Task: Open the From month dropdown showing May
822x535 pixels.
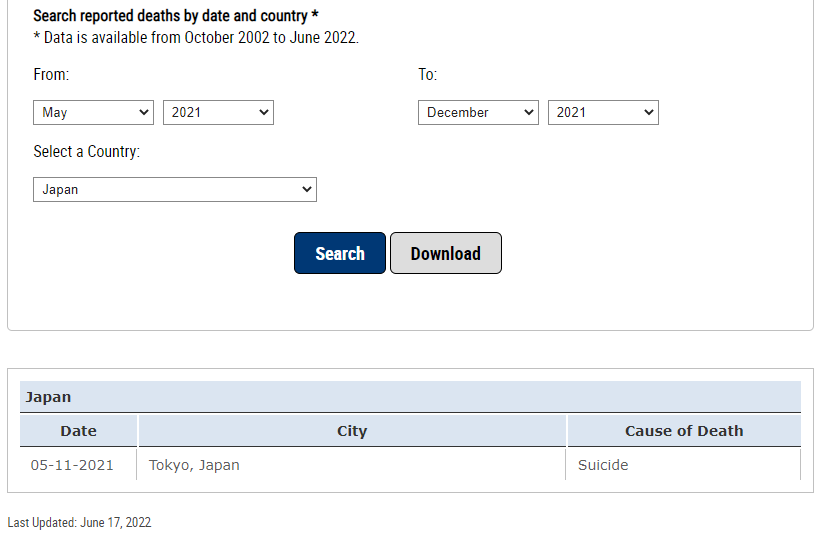Action: (93, 113)
